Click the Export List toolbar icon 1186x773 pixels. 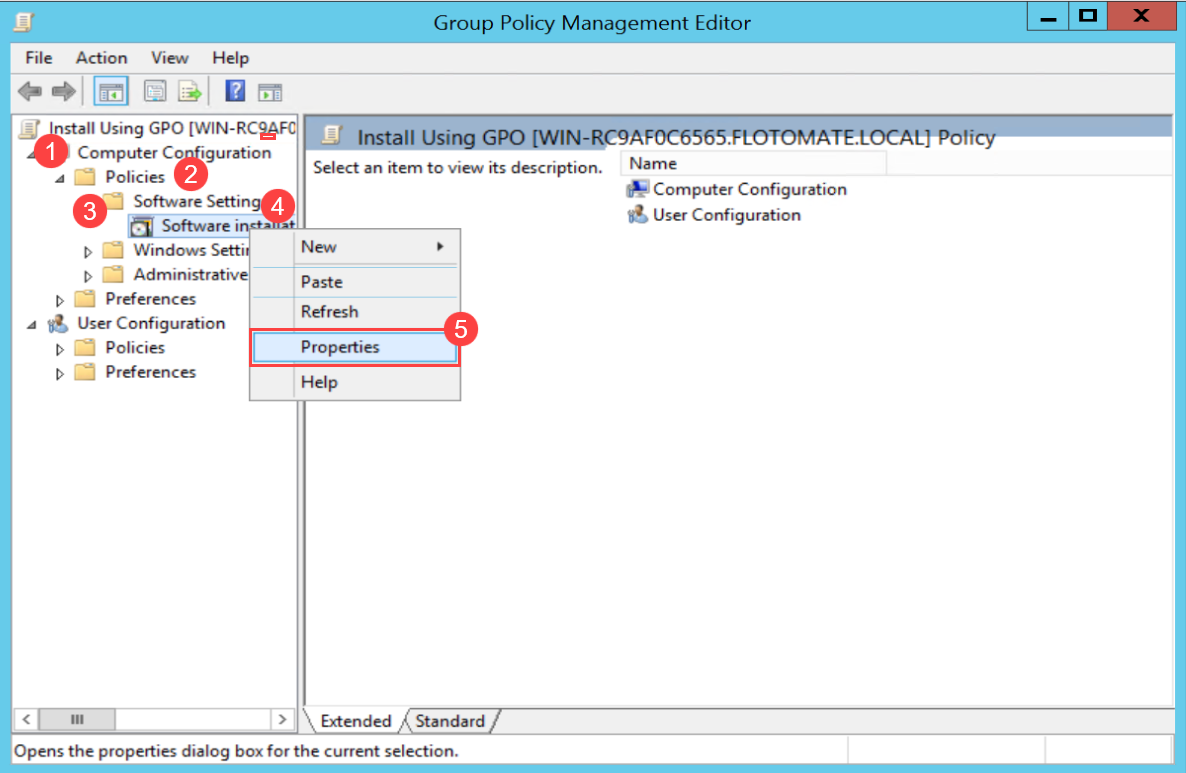click(189, 92)
